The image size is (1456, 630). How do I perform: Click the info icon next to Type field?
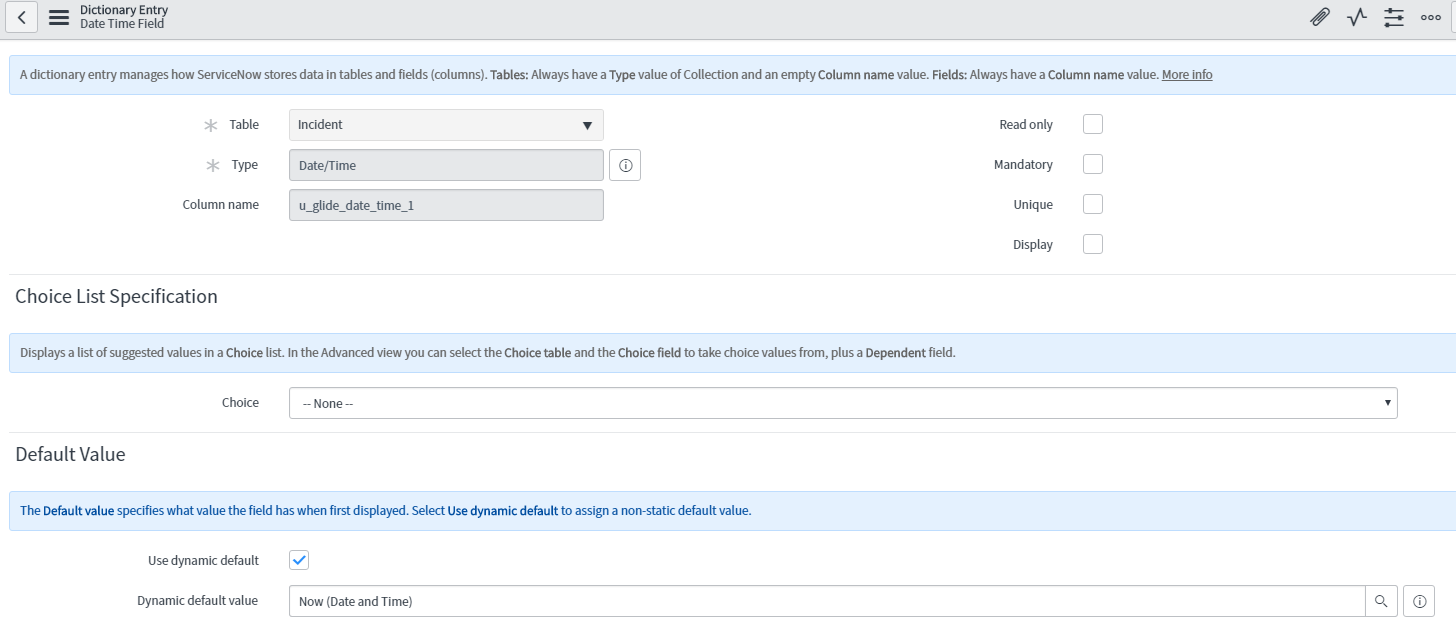tap(624, 165)
